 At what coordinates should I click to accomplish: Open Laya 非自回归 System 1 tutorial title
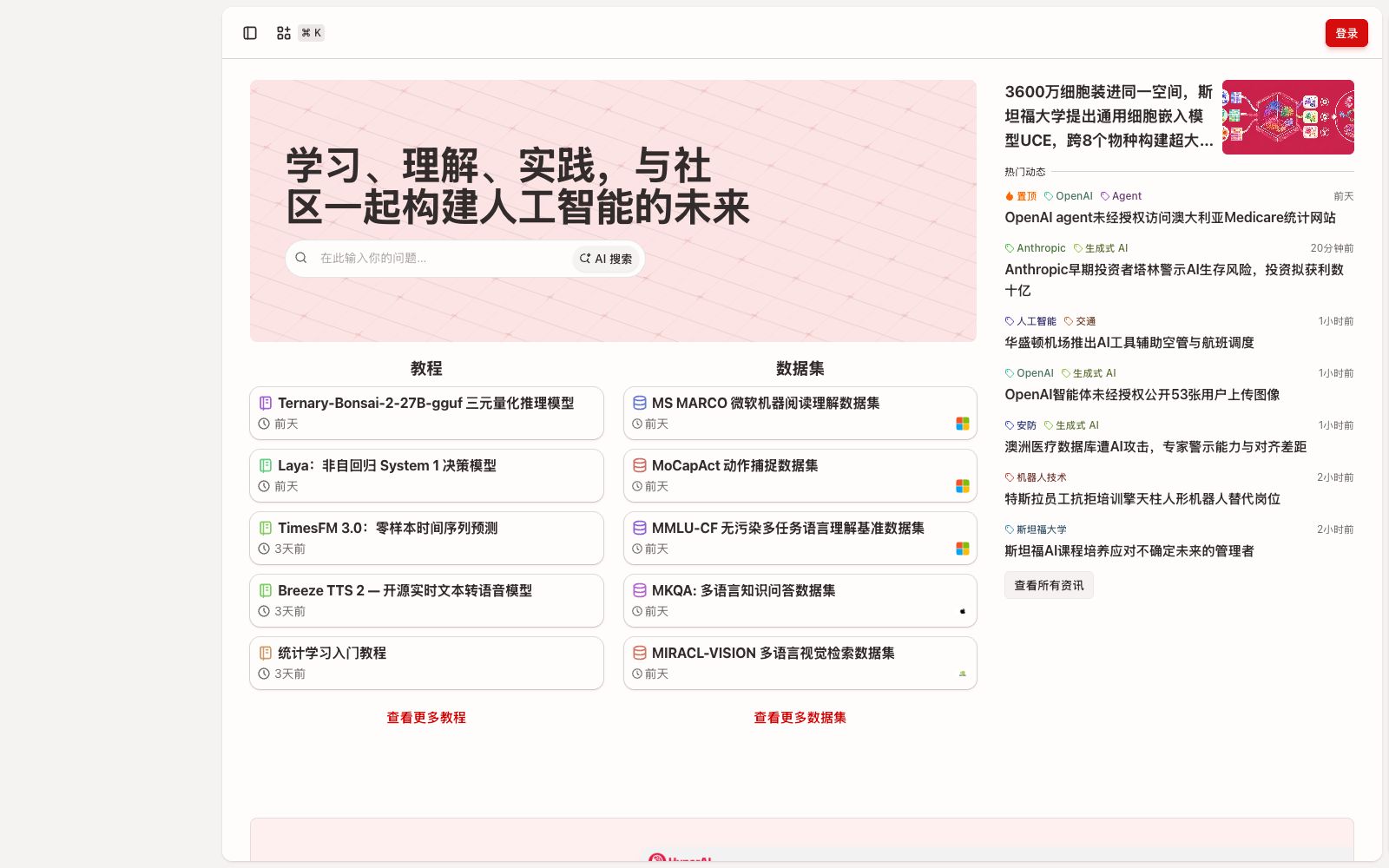(x=387, y=465)
